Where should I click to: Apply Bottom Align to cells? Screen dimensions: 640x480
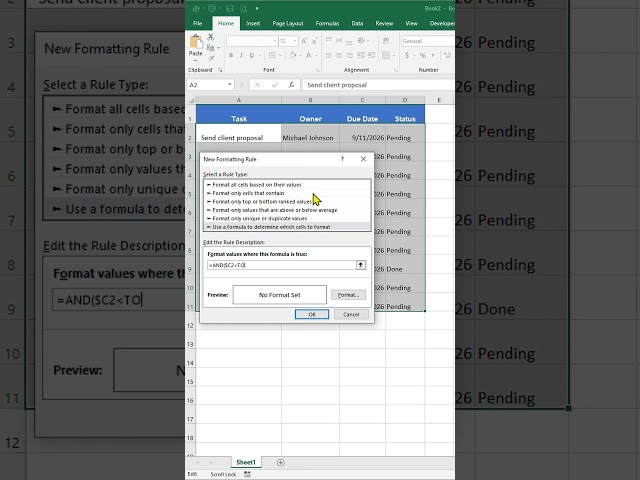click(x=349, y=41)
